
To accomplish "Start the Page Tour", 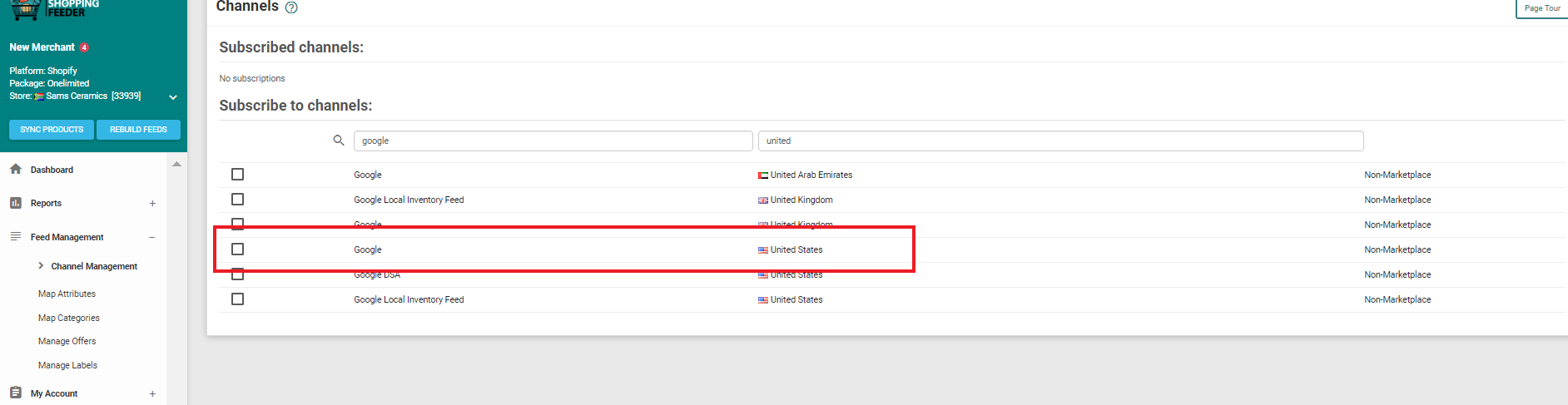I will point(1542,8).
